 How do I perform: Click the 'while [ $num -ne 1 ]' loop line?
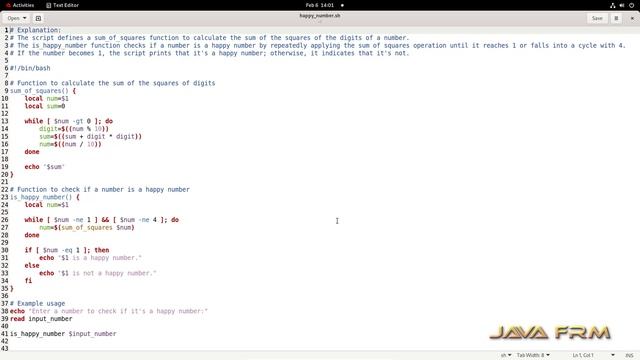coord(102,220)
